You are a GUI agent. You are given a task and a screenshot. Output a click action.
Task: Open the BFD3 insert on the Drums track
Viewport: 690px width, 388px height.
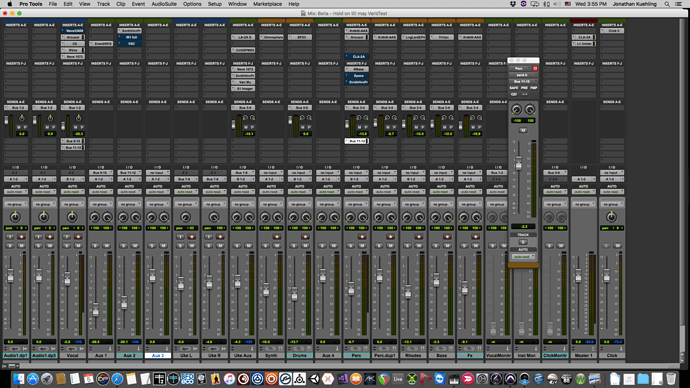pos(300,37)
